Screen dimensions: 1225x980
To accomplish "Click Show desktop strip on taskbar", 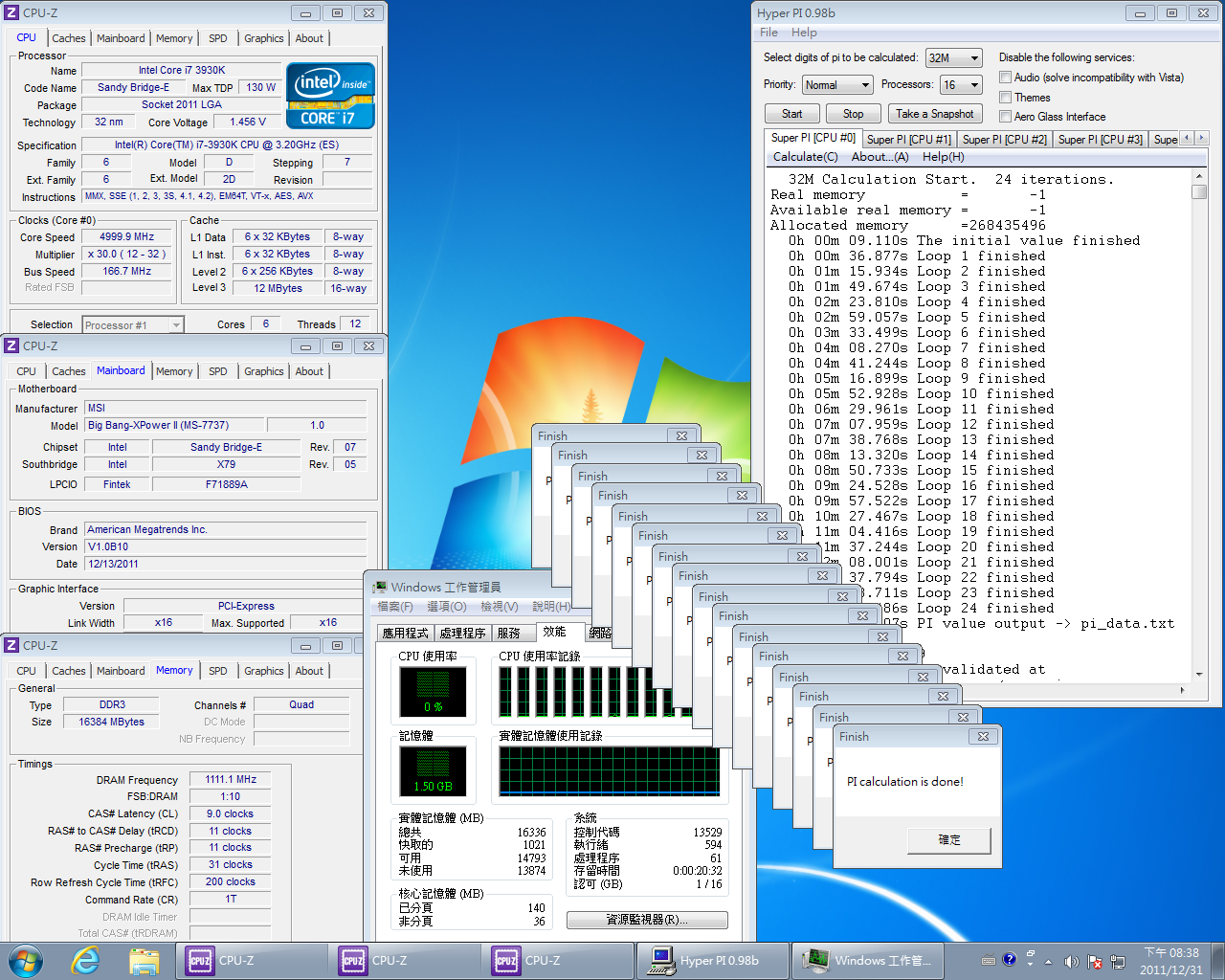I will pyautogui.click(x=1217, y=961).
